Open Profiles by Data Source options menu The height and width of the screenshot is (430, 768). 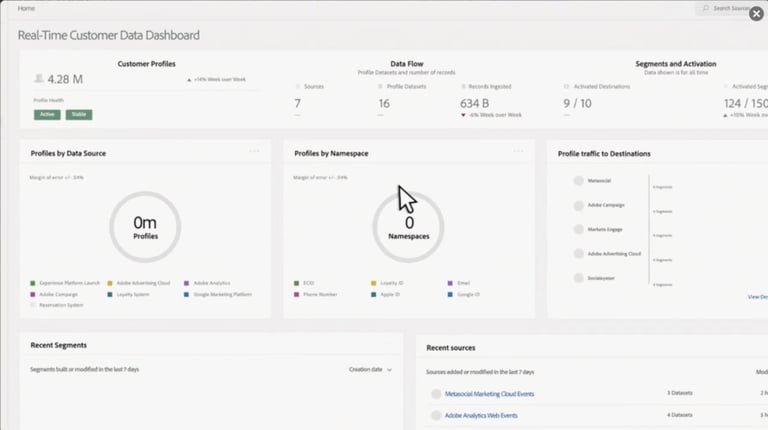[x=254, y=151]
